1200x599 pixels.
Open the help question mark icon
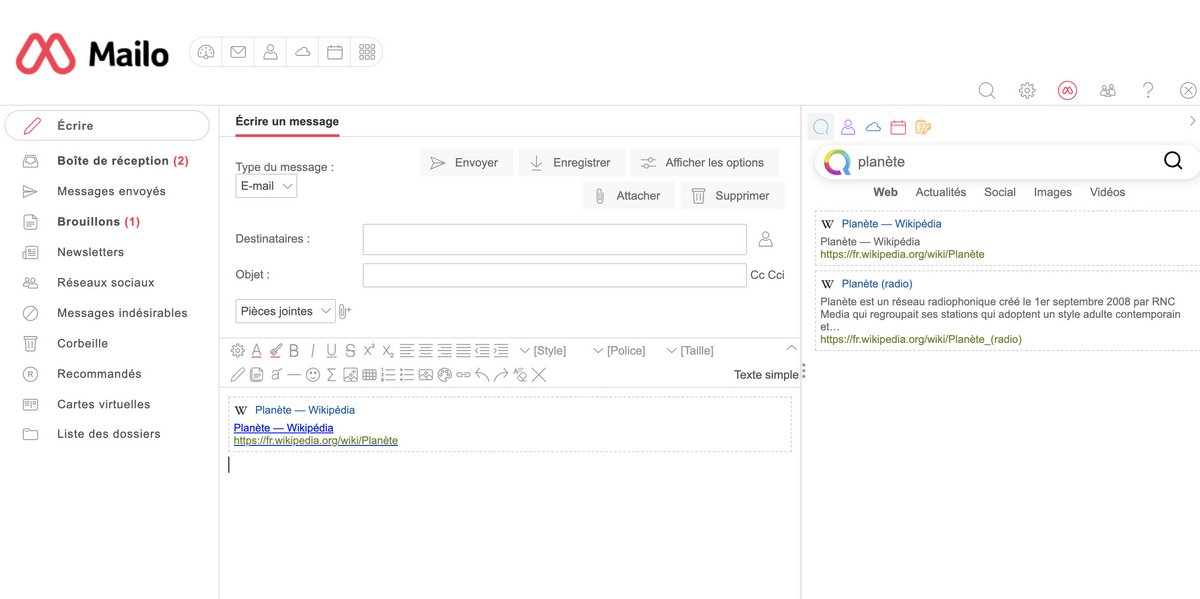click(1148, 90)
